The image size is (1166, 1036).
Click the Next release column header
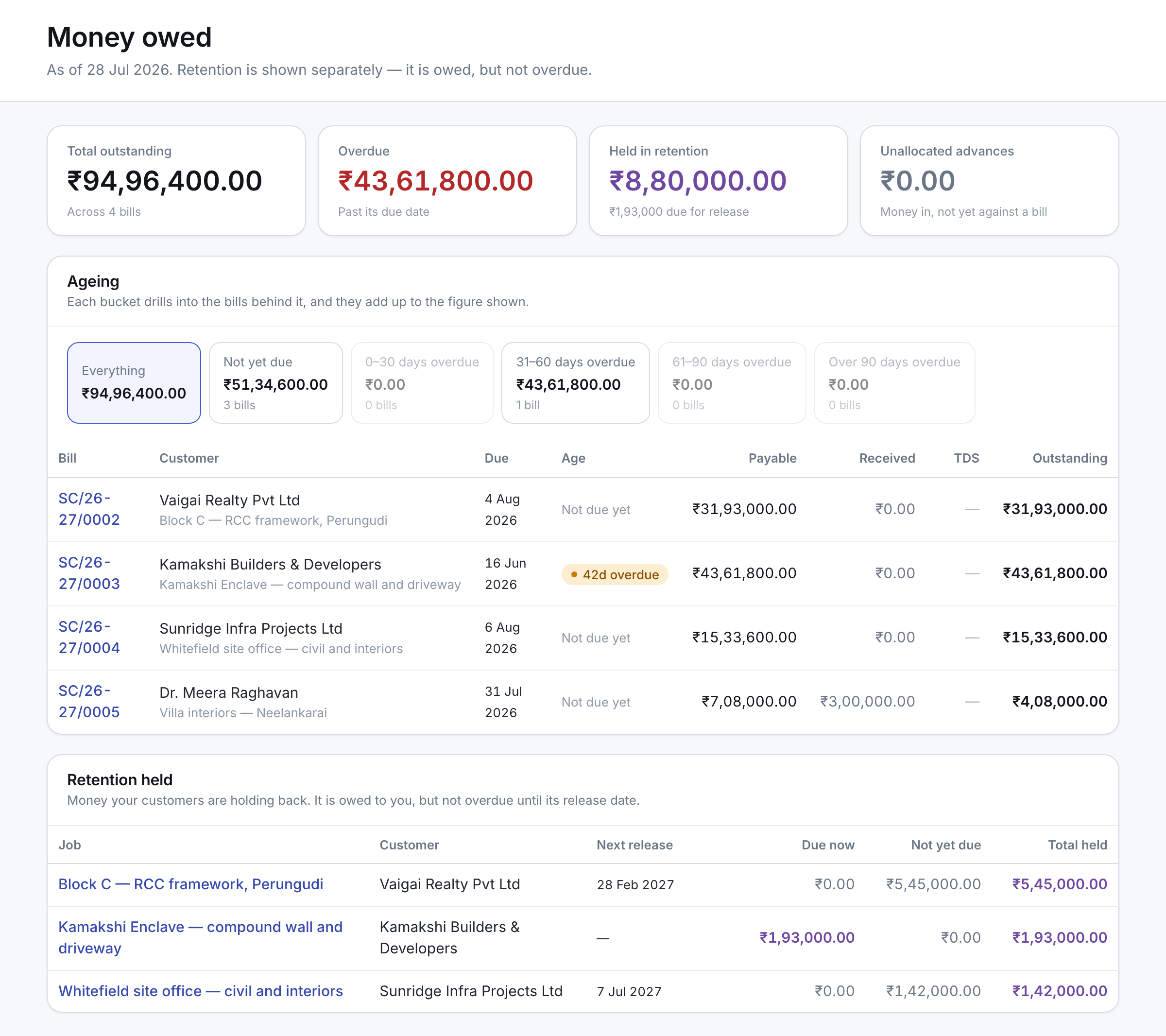[x=634, y=845]
